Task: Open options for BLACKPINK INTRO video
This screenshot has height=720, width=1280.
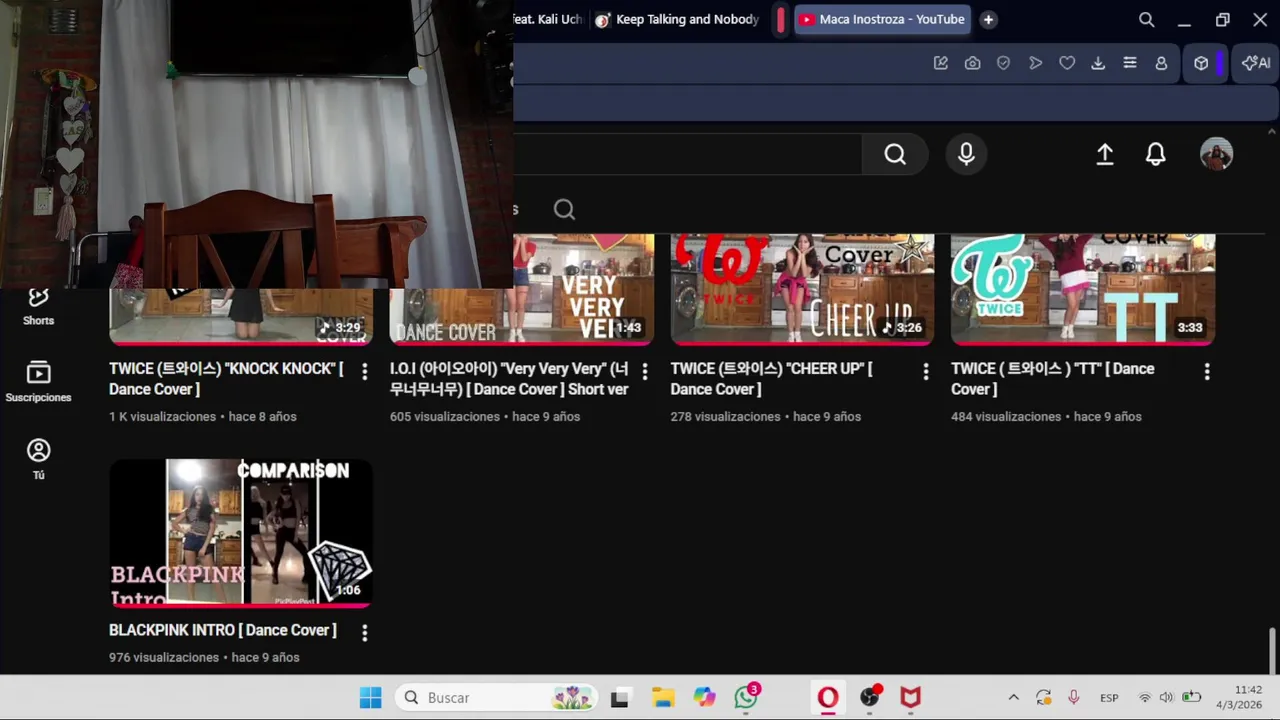Action: click(x=364, y=633)
